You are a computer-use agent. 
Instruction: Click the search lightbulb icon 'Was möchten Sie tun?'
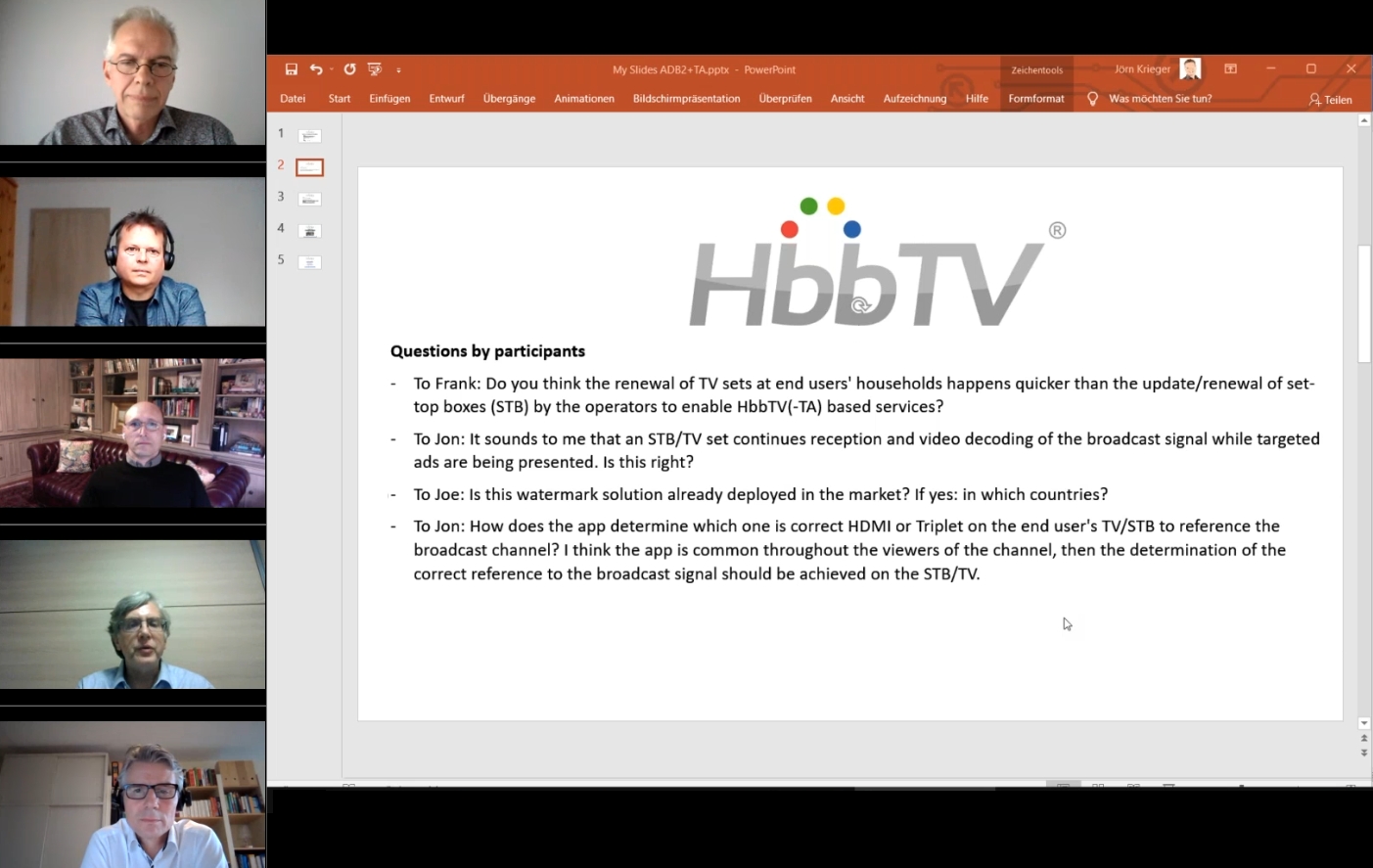1092,98
